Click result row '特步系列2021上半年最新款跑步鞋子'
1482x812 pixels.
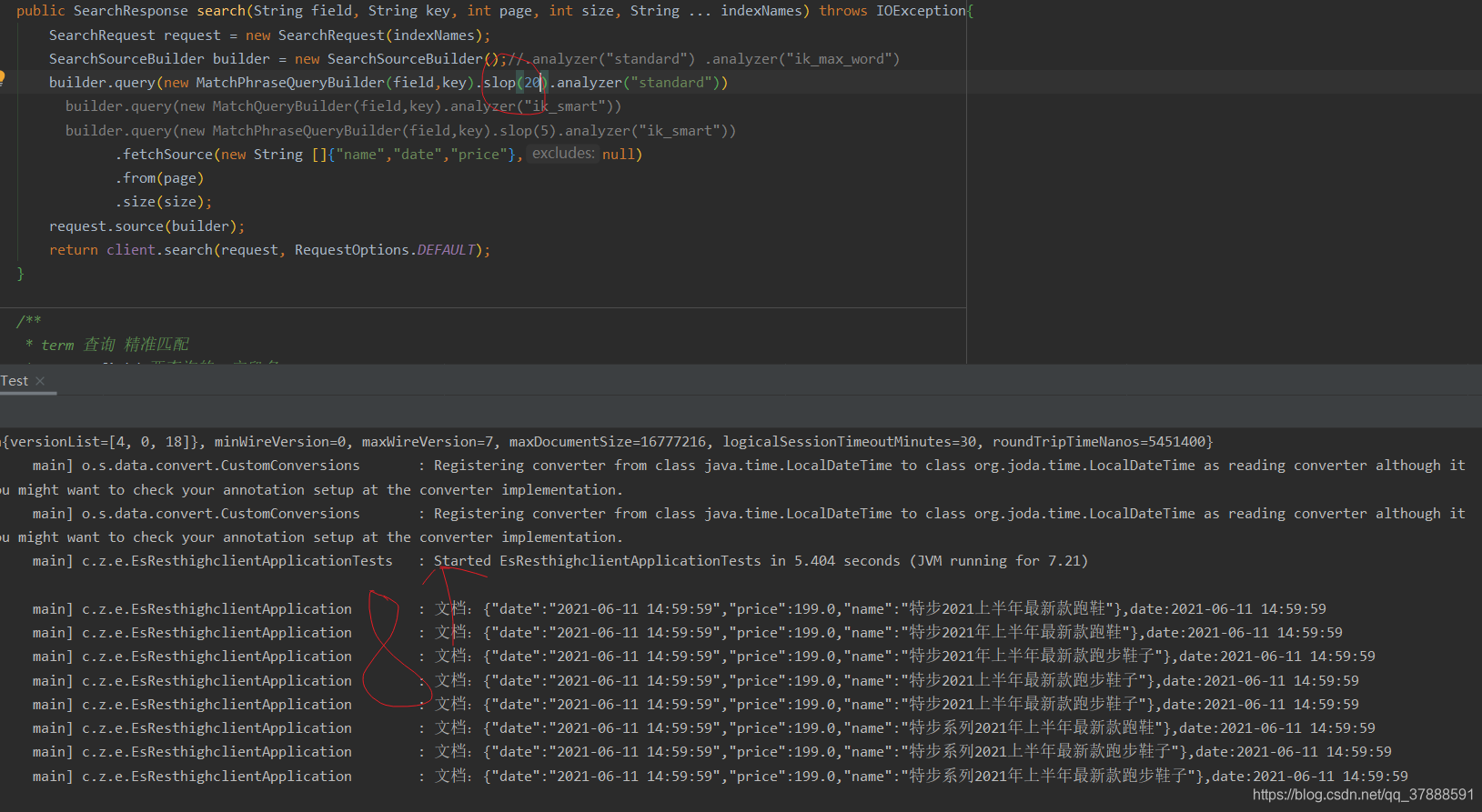[x=711, y=751]
